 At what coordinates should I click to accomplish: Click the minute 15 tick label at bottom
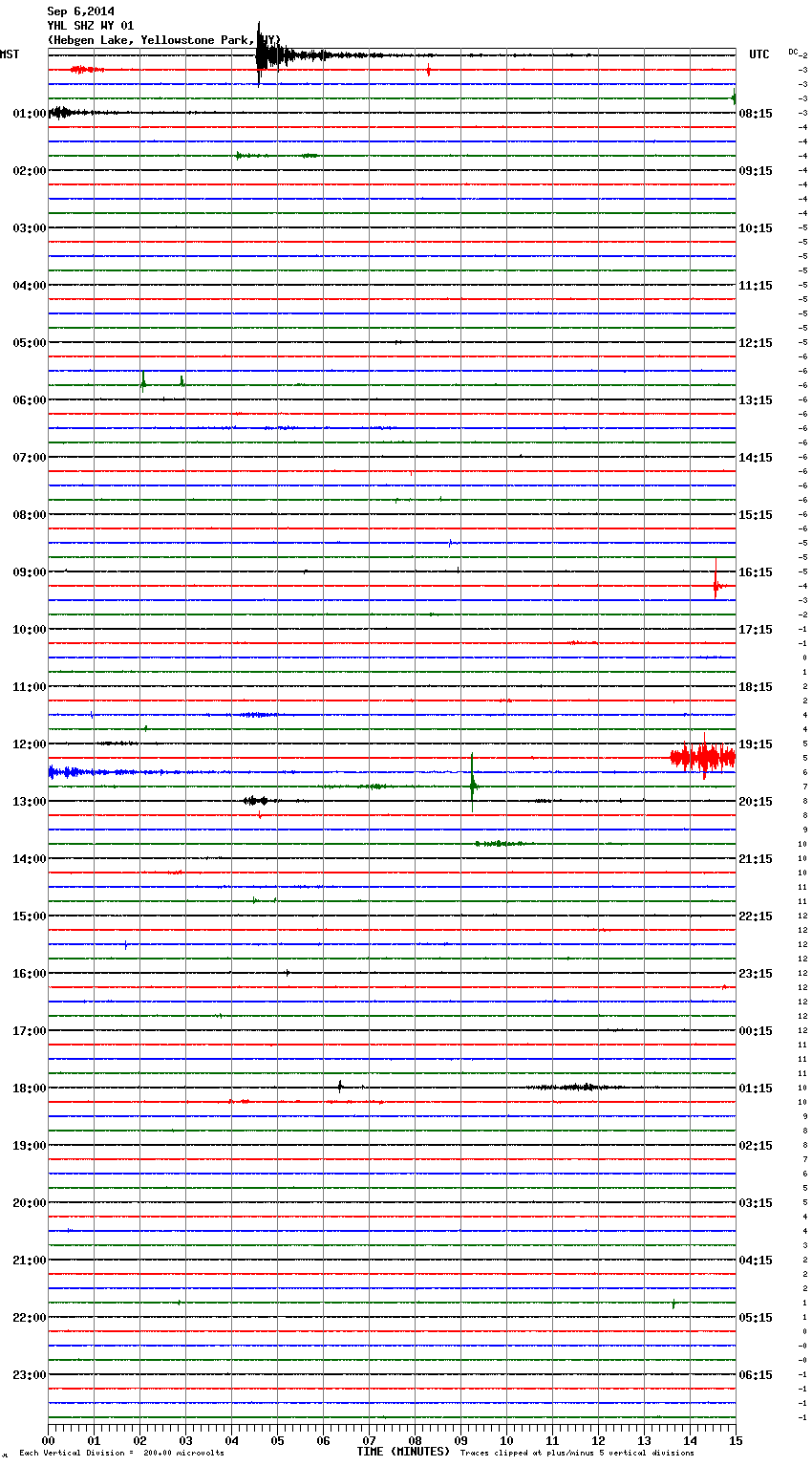(x=735, y=1440)
